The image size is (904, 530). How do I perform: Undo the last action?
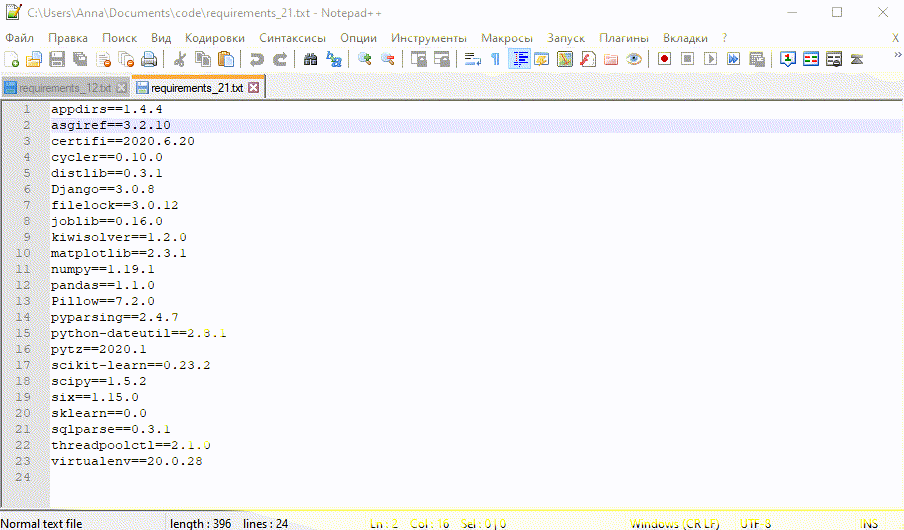pos(257,59)
